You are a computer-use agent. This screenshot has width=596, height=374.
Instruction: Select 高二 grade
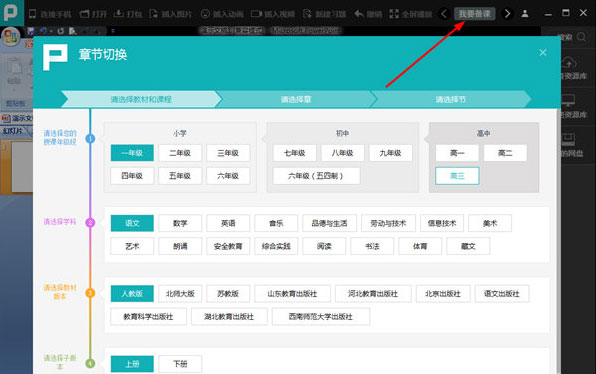click(505, 153)
